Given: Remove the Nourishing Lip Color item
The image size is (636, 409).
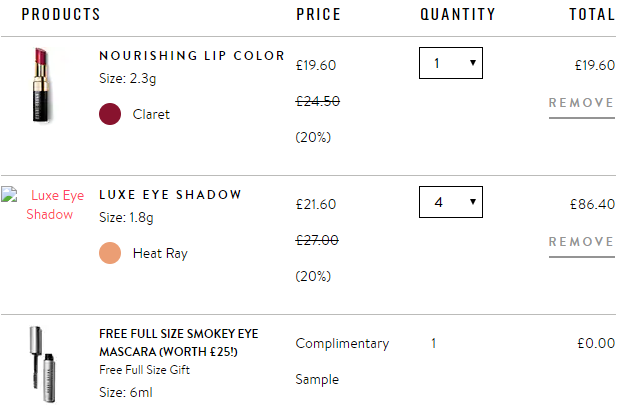Looking at the screenshot, I should 581,103.
